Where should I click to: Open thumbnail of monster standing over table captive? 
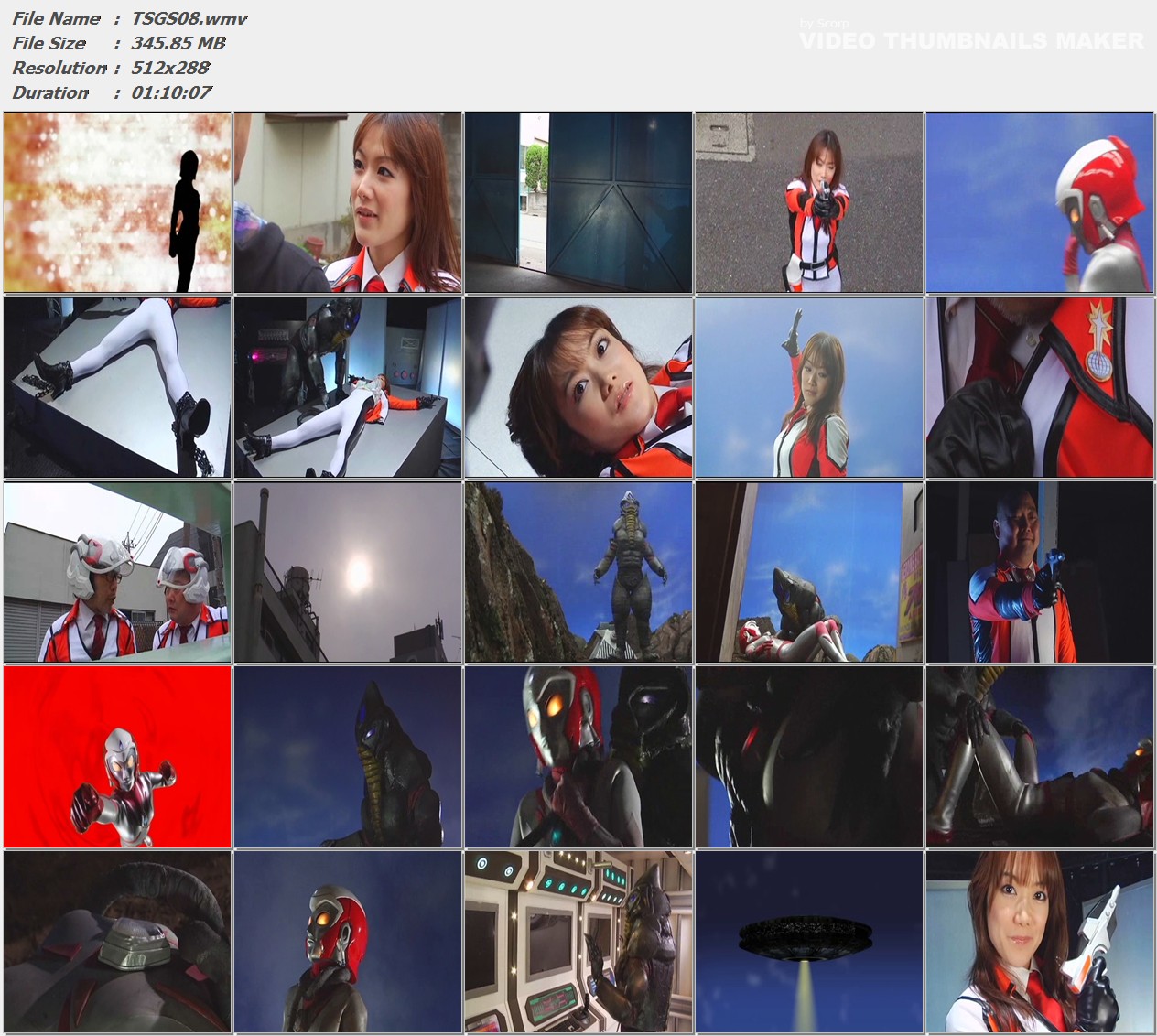(348, 387)
